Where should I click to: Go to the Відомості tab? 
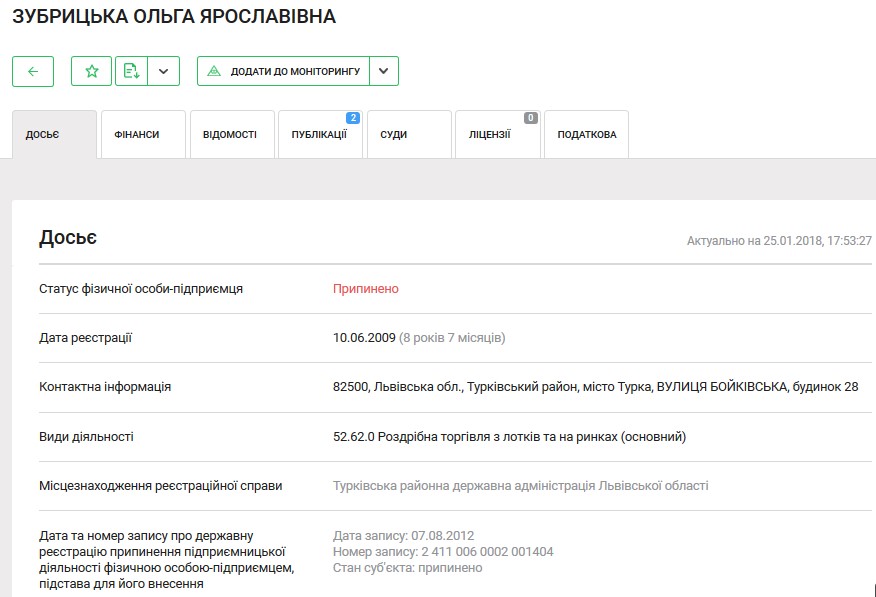[230, 135]
